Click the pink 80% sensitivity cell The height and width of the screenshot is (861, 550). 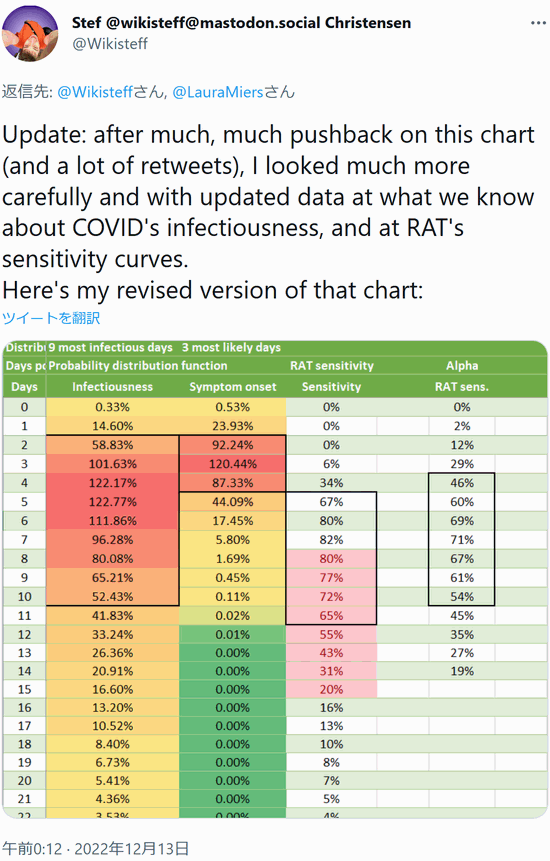point(332,558)
